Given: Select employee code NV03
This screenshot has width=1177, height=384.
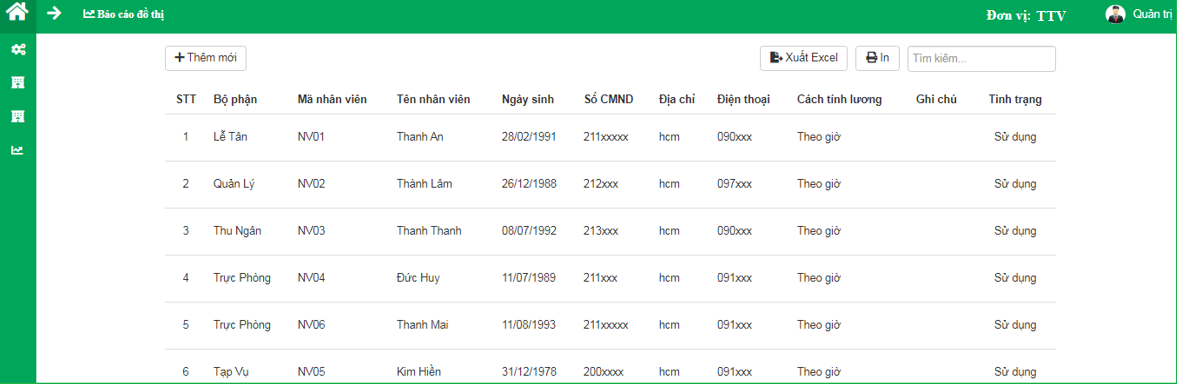Looking at the screenshot, I should point(311,231).
